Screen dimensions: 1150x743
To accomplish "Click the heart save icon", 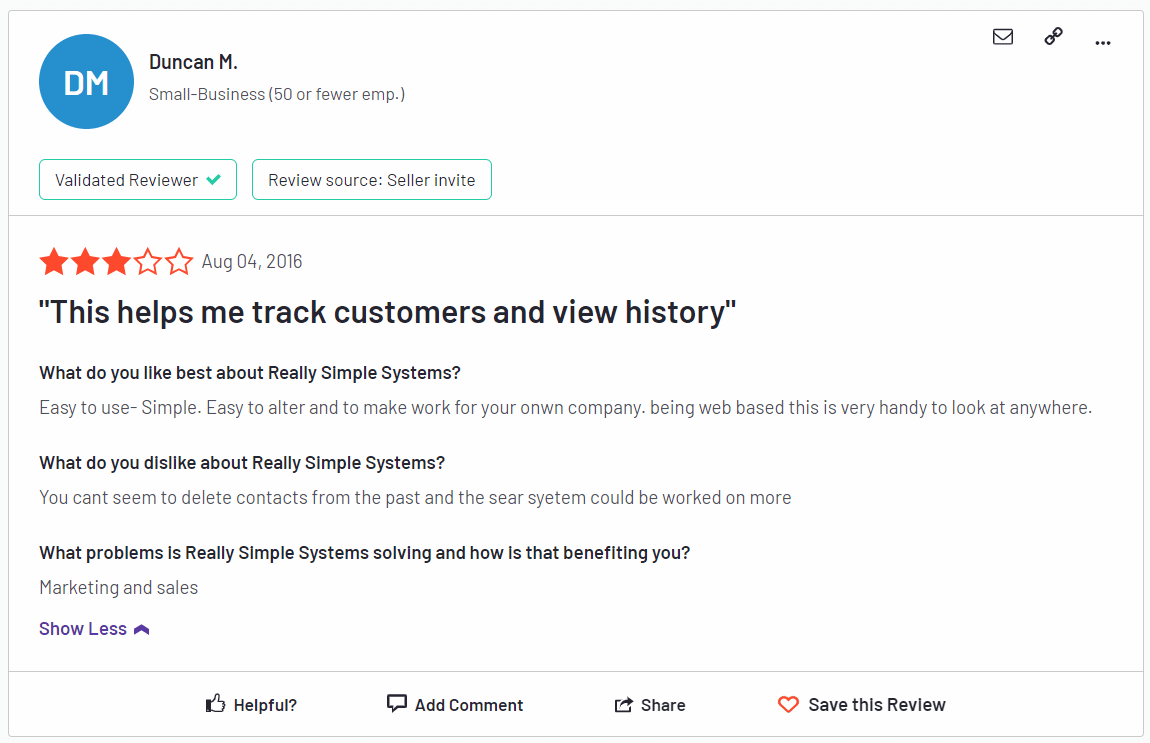I will click(x=788, y=704).
